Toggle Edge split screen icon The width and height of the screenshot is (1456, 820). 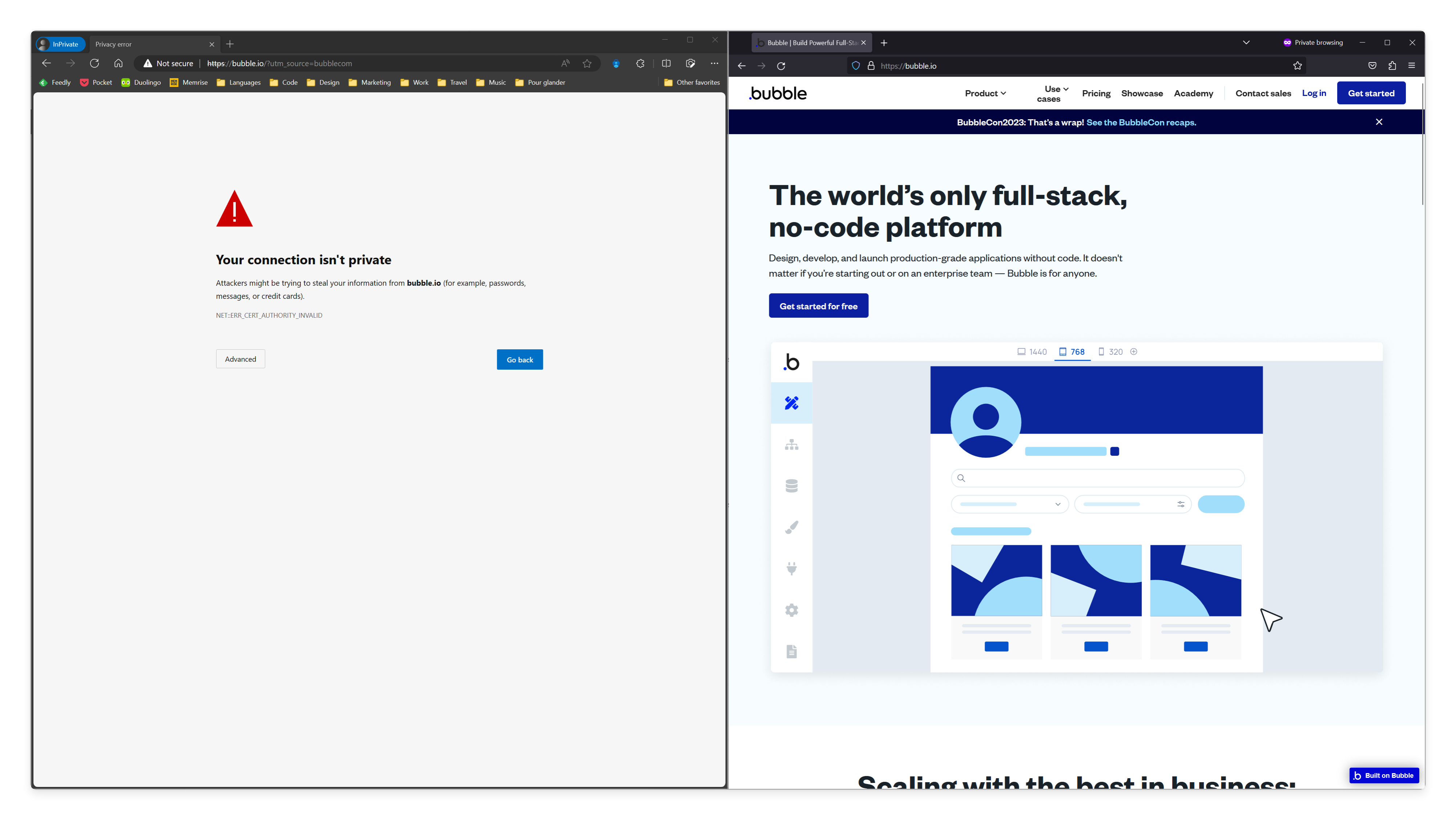coord(666,63)
